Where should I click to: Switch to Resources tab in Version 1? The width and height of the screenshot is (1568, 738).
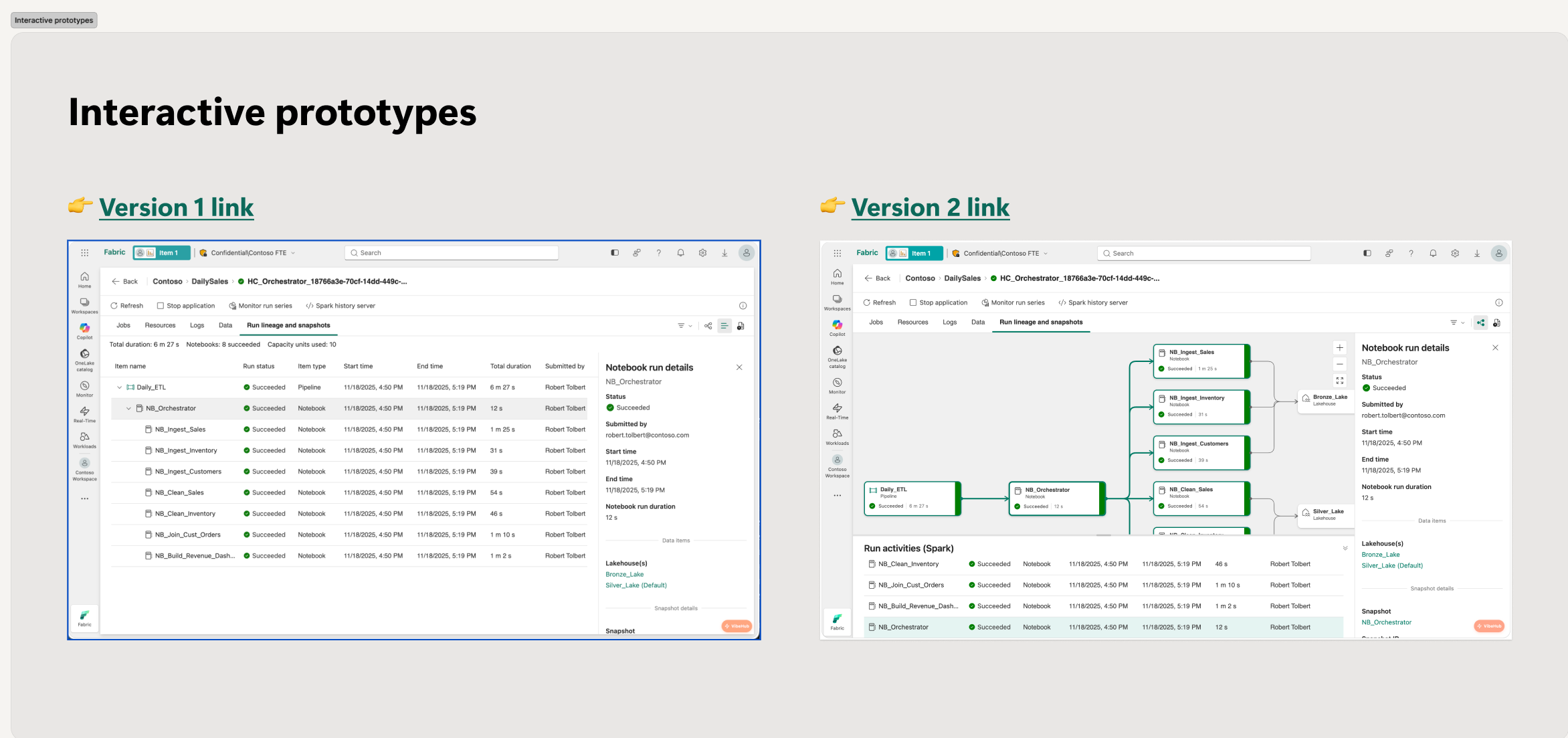(x=161, y=325)
